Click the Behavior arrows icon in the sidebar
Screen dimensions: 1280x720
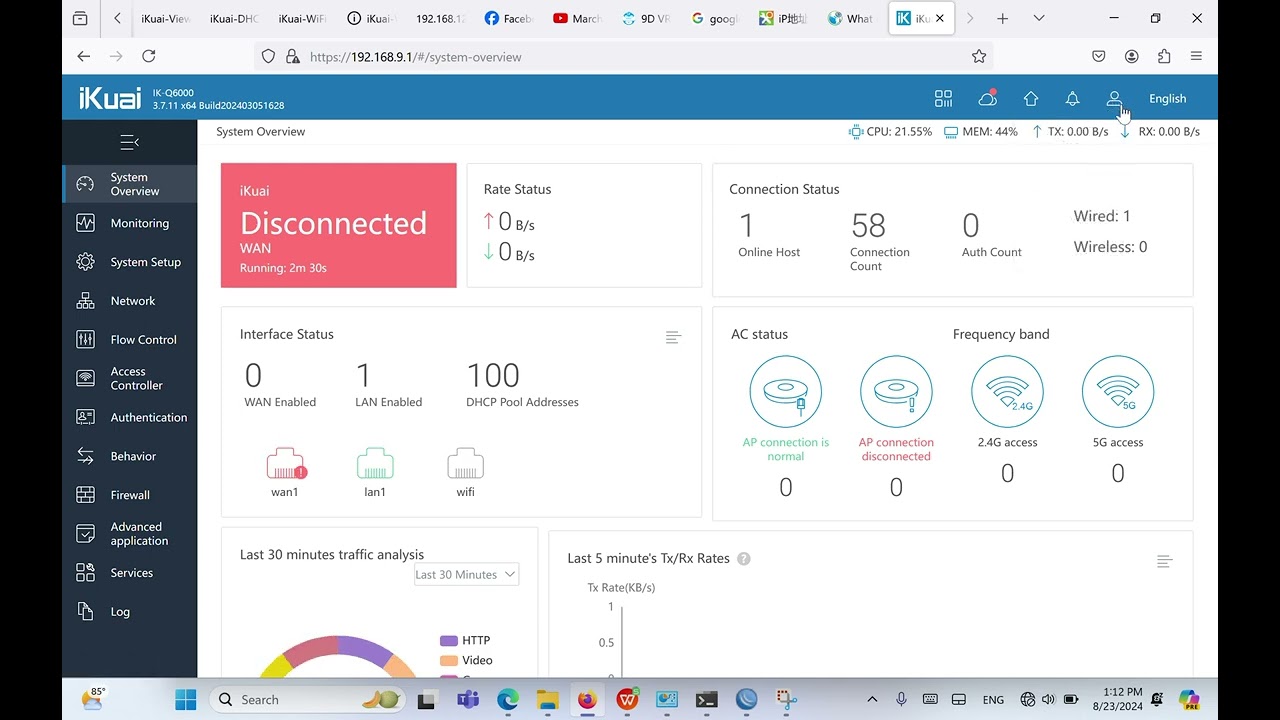tap(86, 456)
